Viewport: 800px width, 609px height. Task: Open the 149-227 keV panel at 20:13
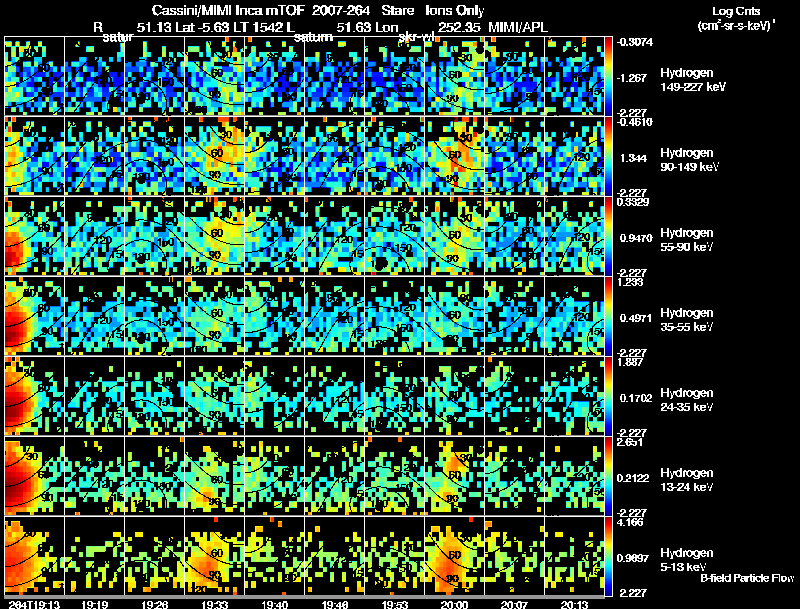[x=574, y=75]
